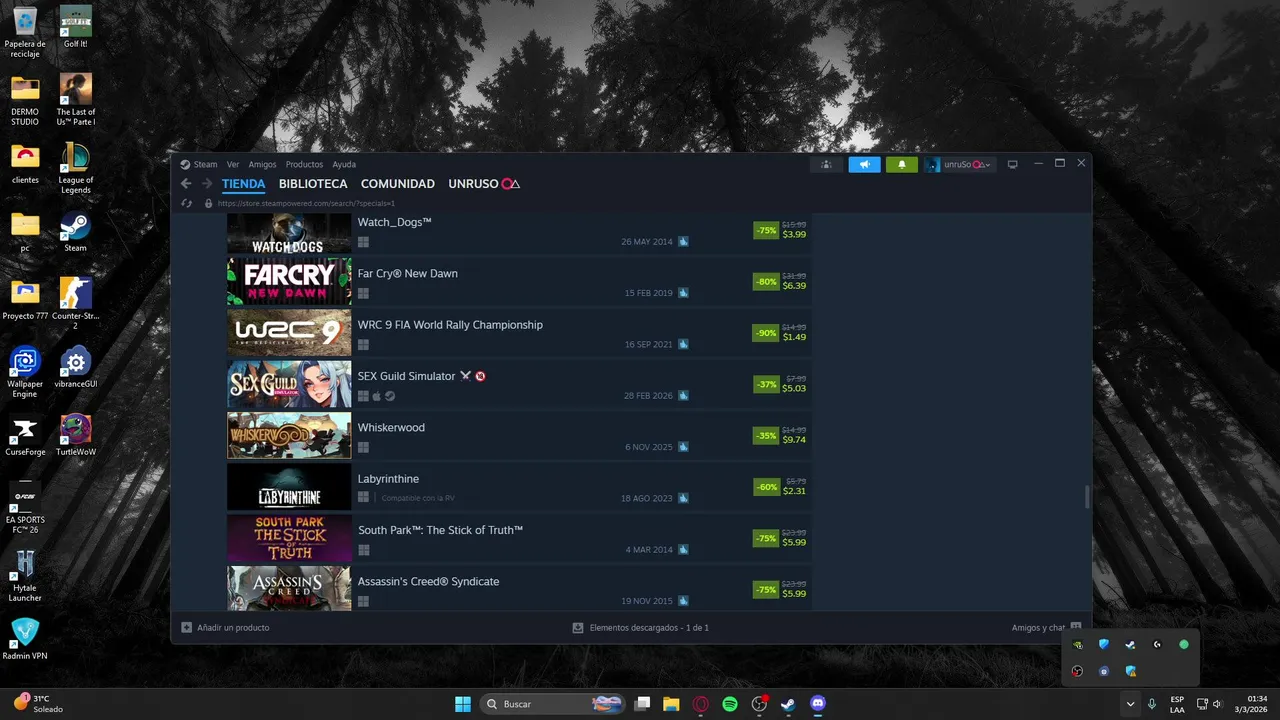
Task: Switch Steam to Big Picture mode
Action: 1012,164
